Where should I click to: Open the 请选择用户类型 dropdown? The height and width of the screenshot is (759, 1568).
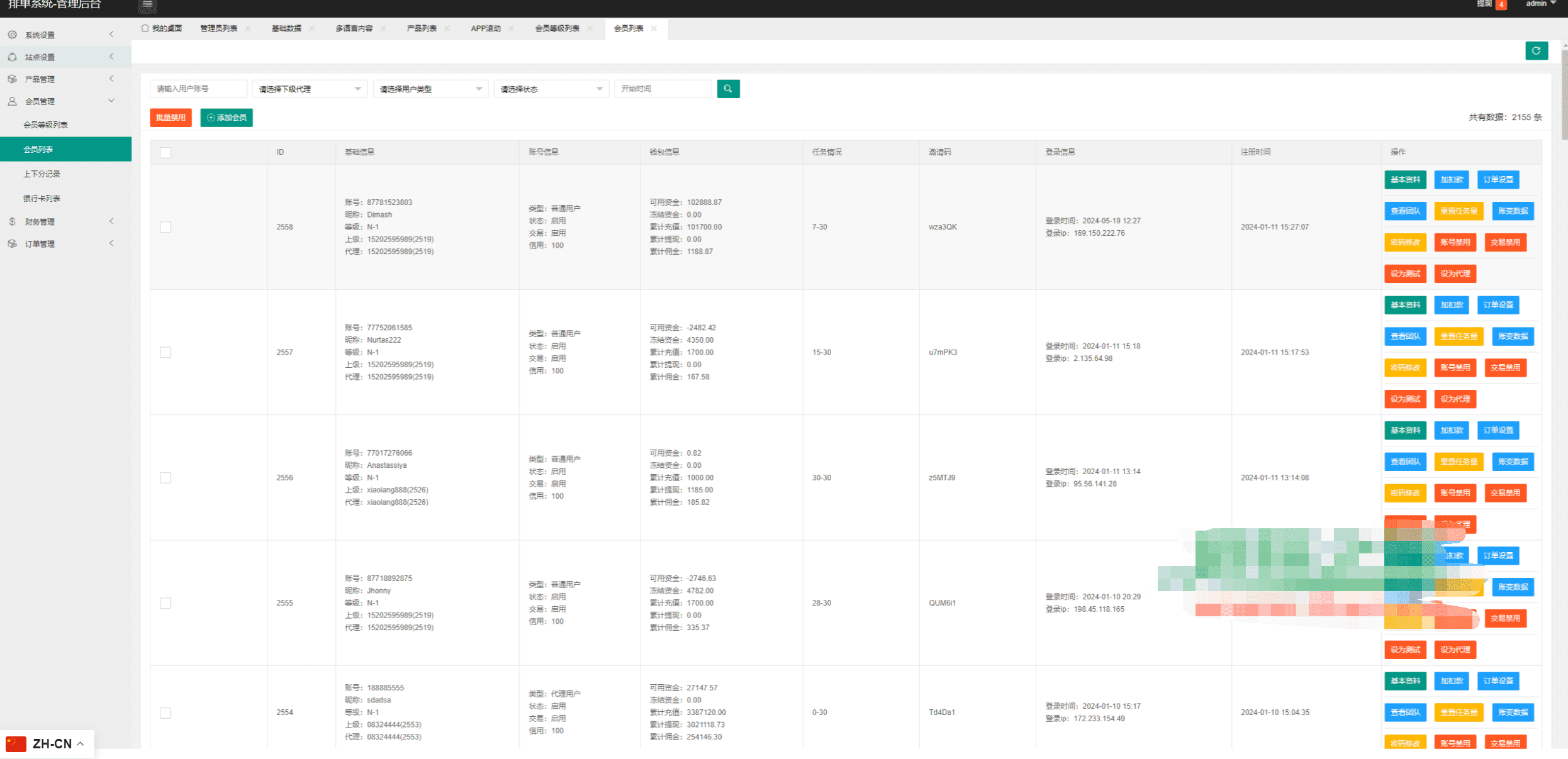(x=430, y=89)
